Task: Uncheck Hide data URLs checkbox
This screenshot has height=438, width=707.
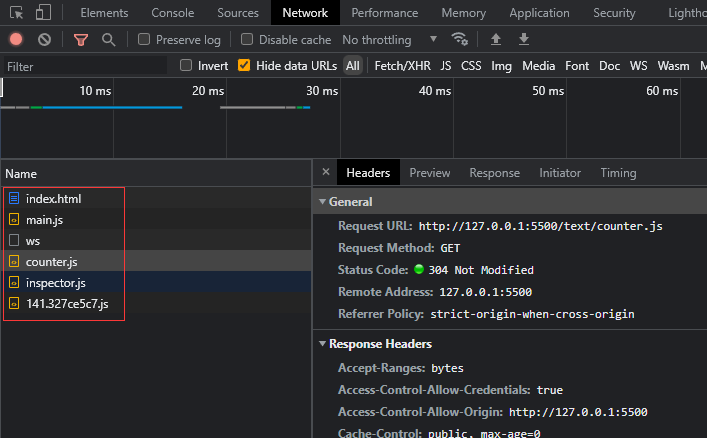Action: click(x=244, y=65)
